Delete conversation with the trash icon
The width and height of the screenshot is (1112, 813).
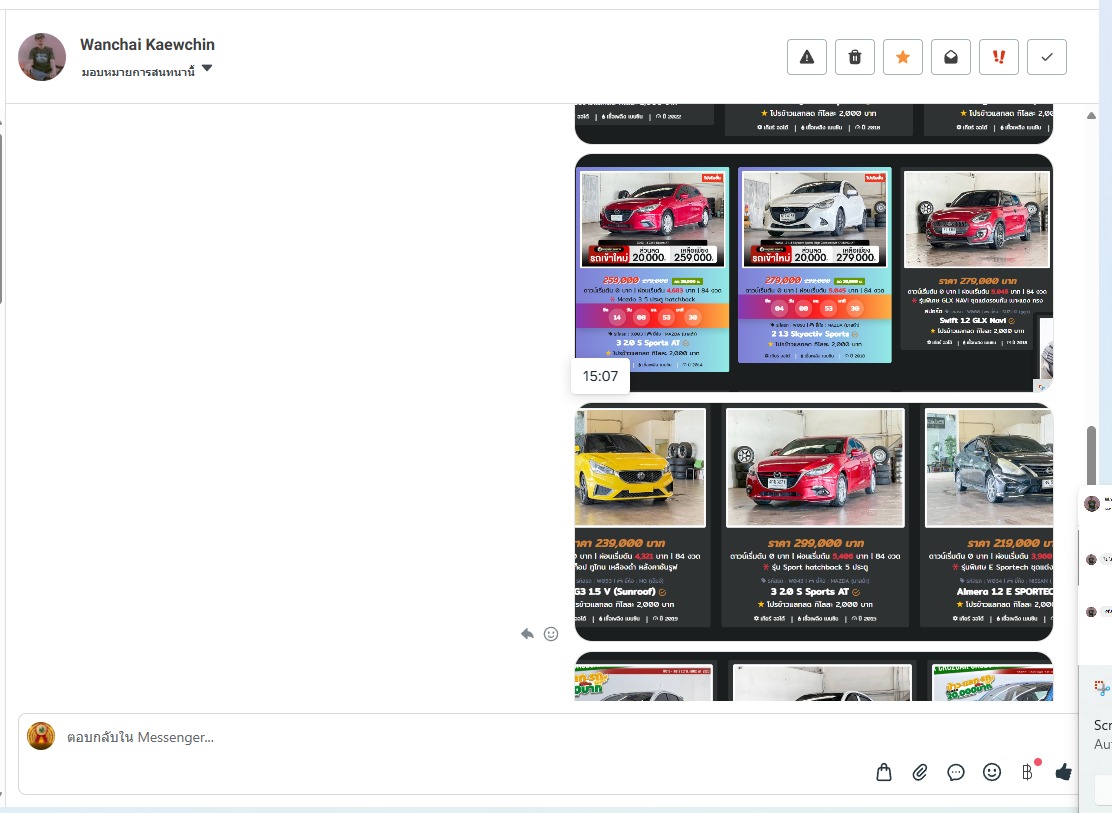[855, 57]
